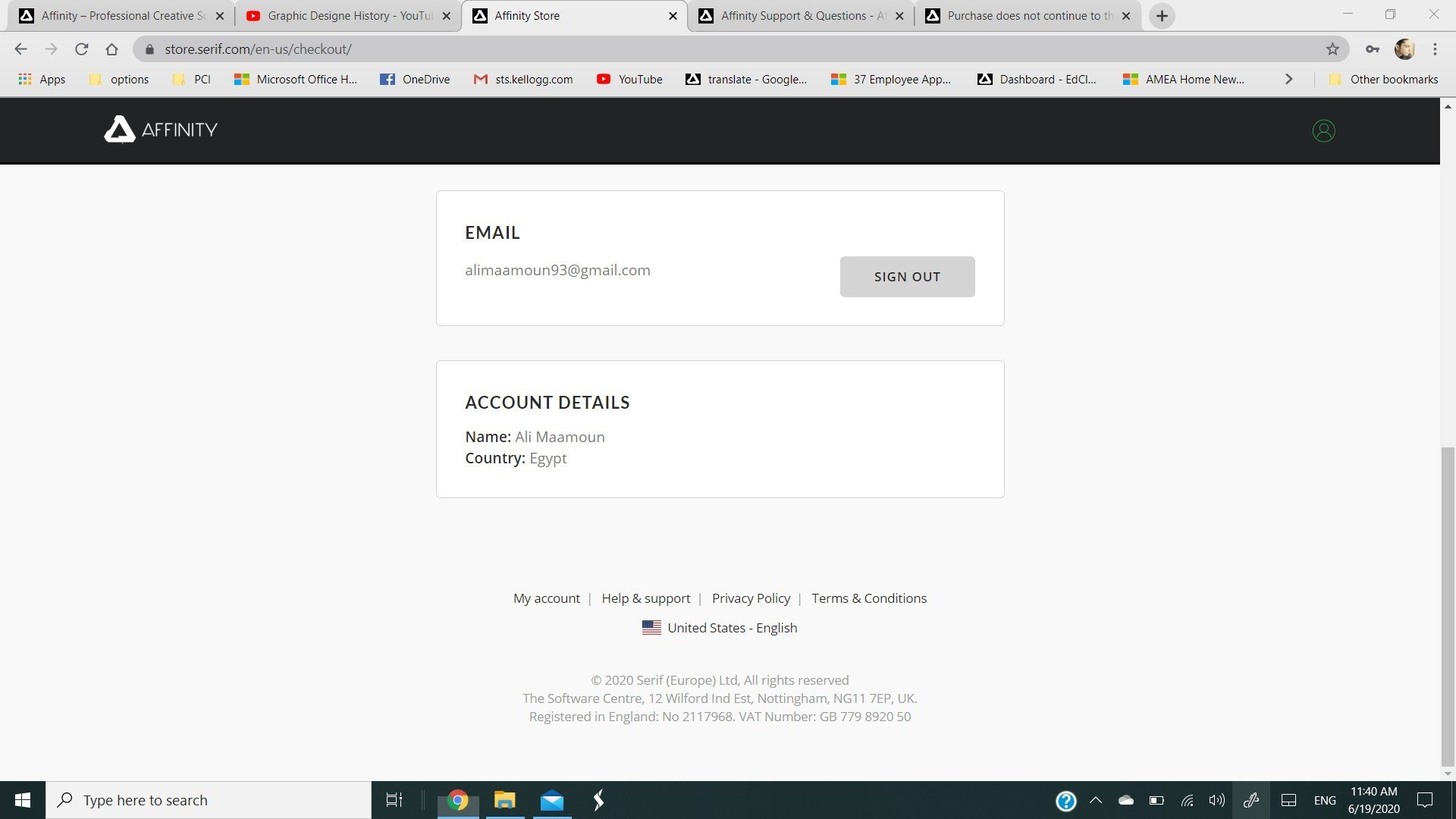1456x819 pixels.
Task: Open translate - Google... bookmark
Action: pyautogui.click(x=746, y=79)
